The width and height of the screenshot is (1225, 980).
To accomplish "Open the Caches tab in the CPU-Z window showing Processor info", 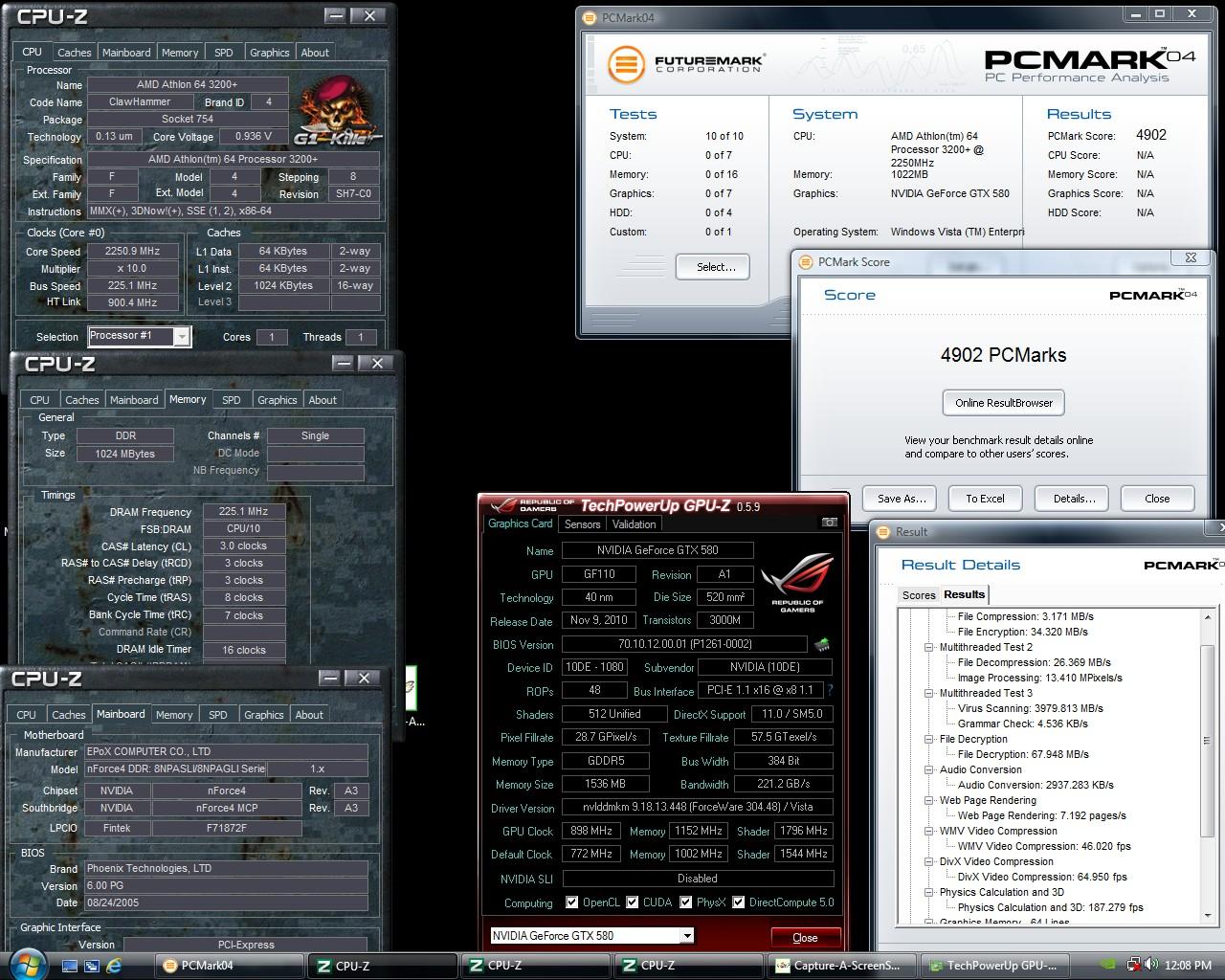I will (x=74, y=53).
